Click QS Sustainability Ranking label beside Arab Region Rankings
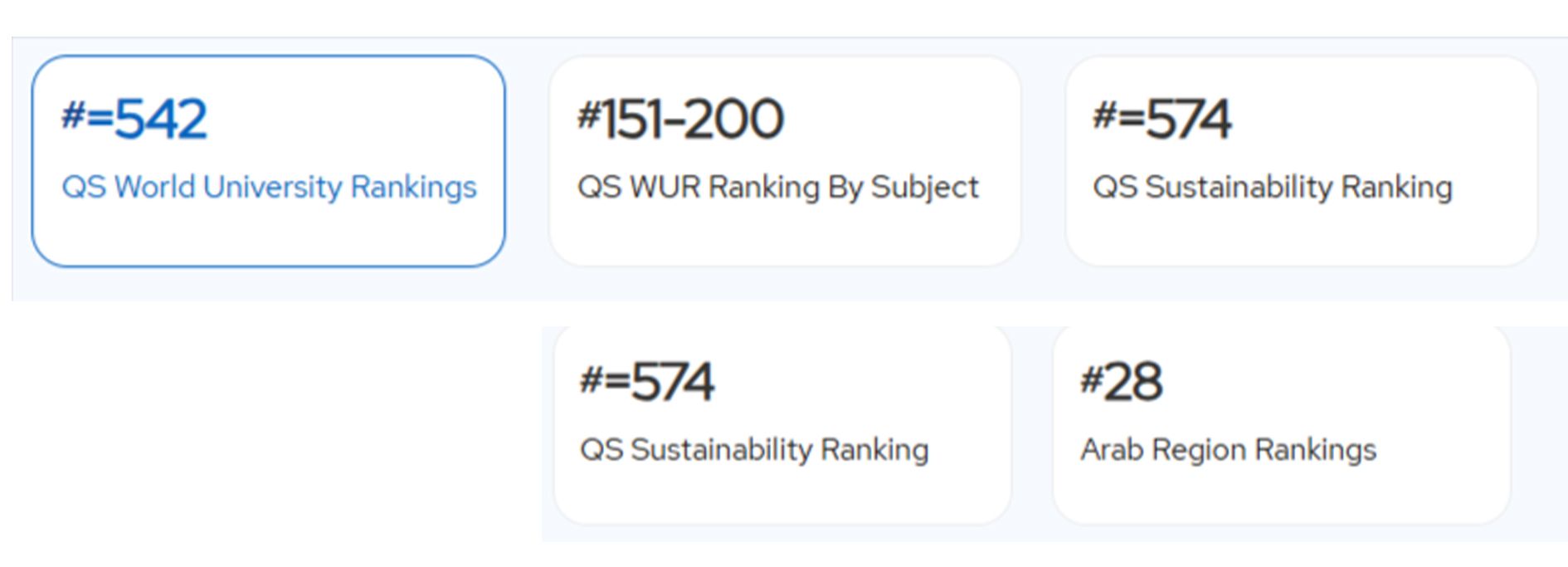Image resolution: width=1568 pixels, height=567 pixels. [754, 450]
